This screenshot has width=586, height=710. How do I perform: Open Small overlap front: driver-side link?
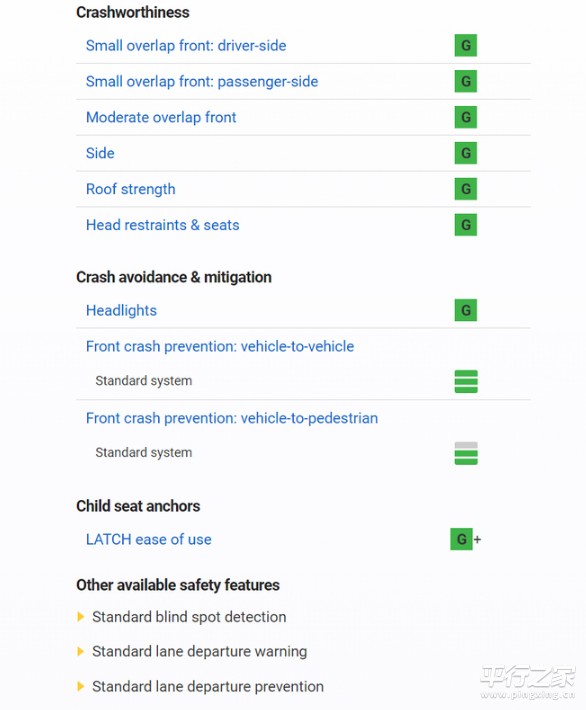(186, 45)
